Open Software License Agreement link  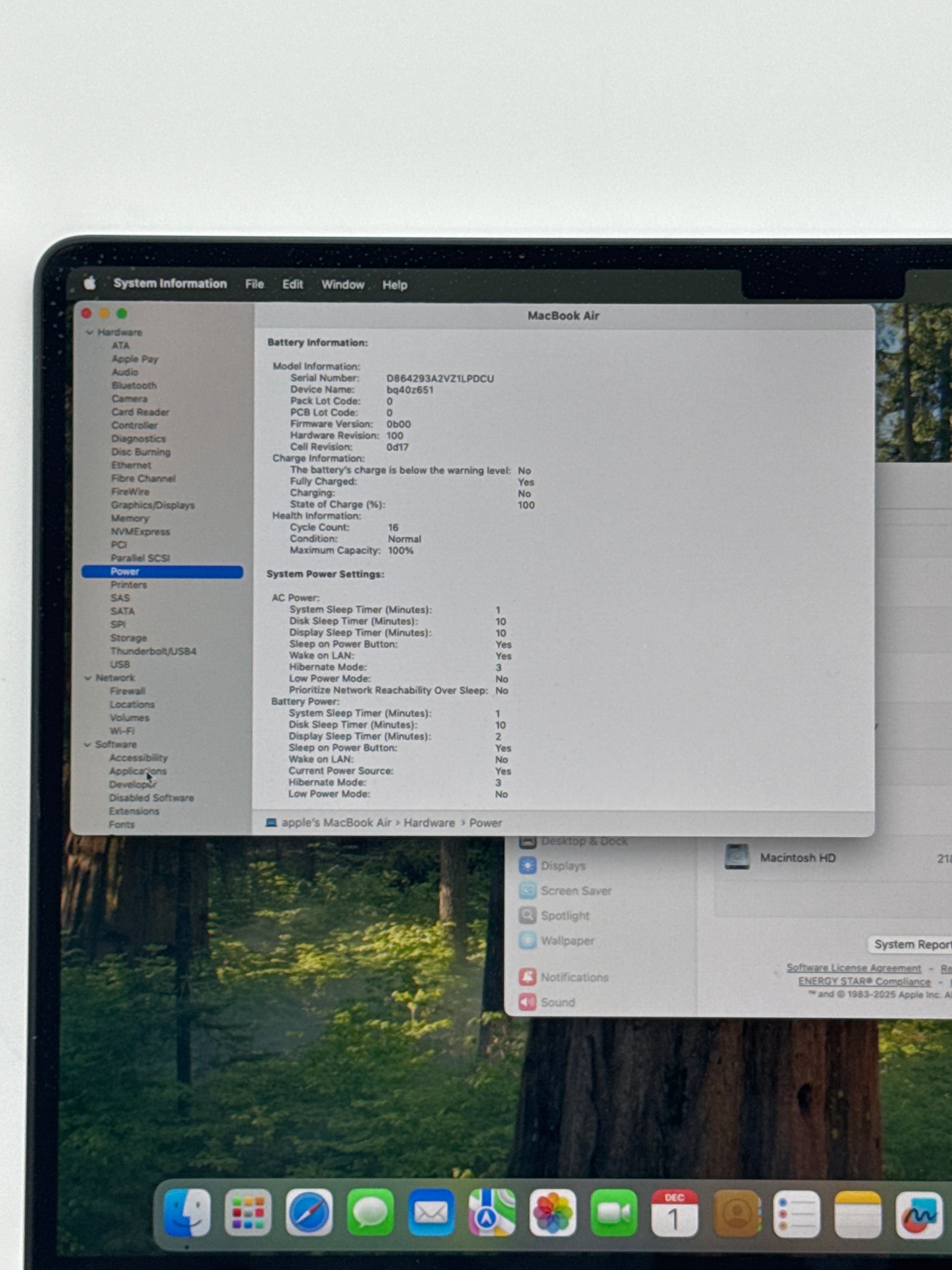click(853, 968)
